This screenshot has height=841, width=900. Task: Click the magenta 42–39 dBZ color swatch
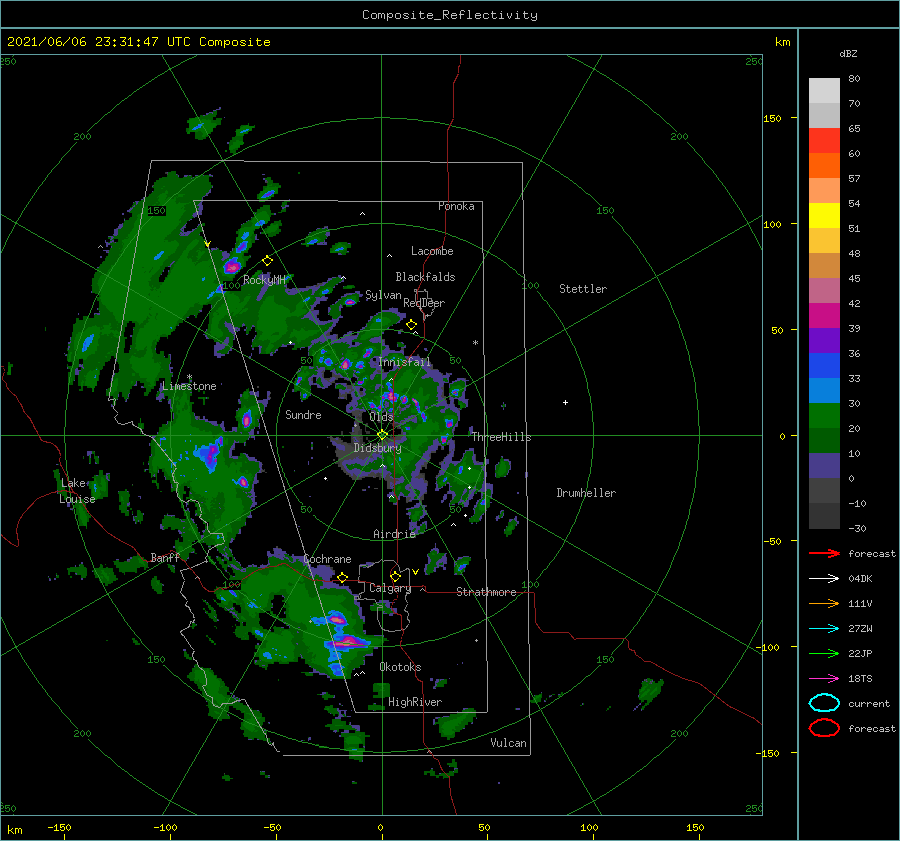(824, 316)
